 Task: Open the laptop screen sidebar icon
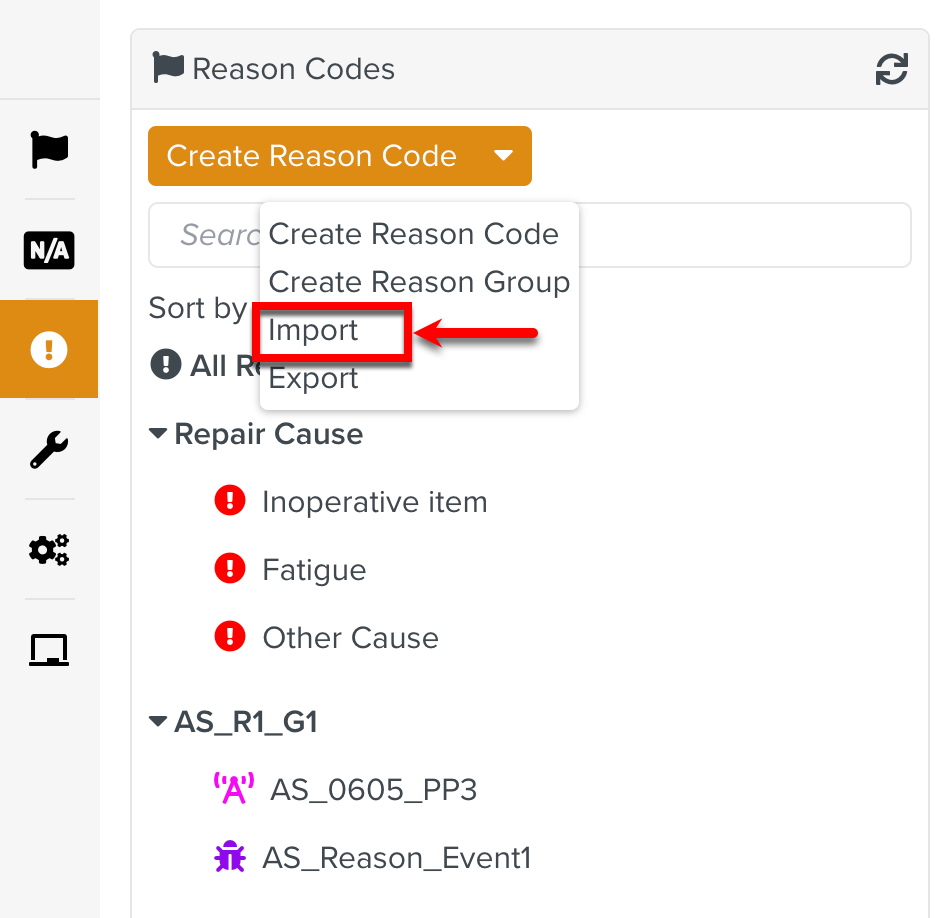(x=49, y=650)
